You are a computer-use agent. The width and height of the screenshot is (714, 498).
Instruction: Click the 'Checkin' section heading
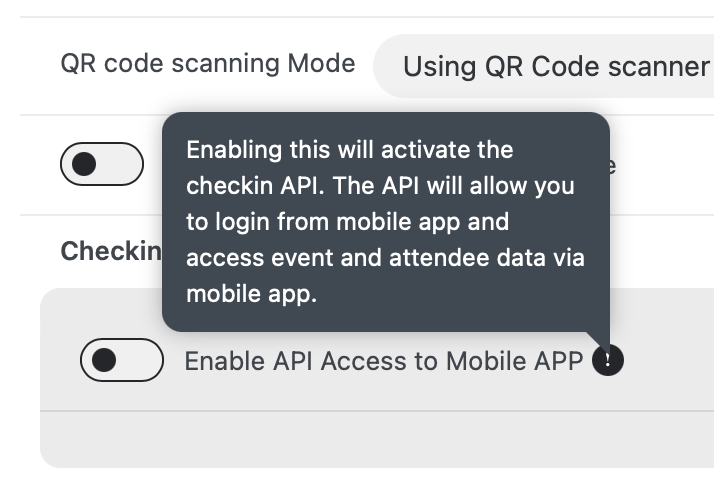click(x=110, y=251)
